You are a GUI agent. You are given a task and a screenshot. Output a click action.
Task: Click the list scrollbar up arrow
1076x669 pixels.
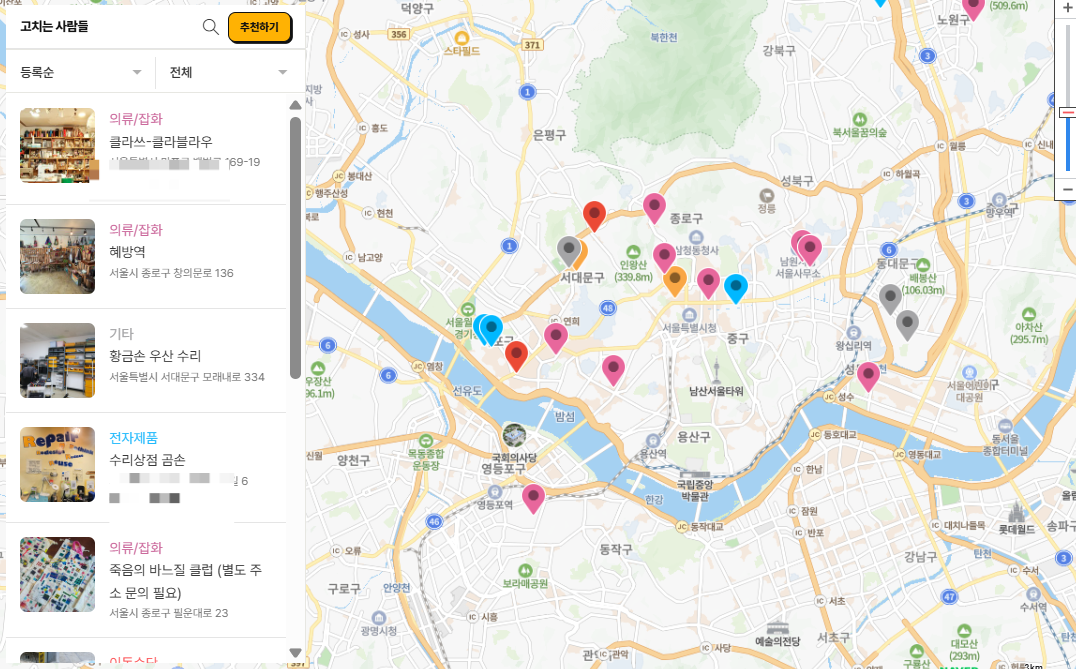pyautogui.click(x=295, y=105)
